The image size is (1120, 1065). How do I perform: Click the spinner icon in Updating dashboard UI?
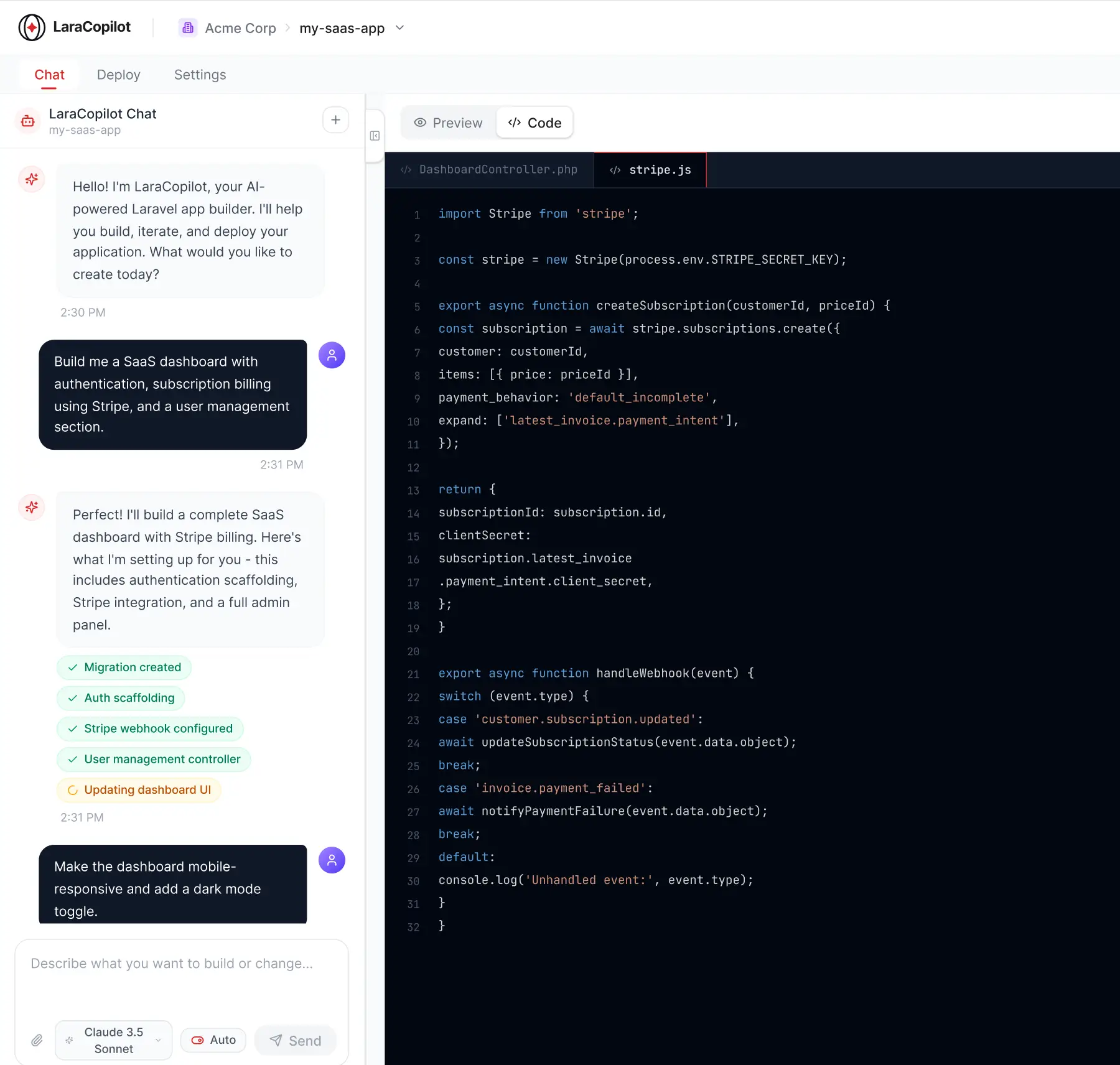73,790
